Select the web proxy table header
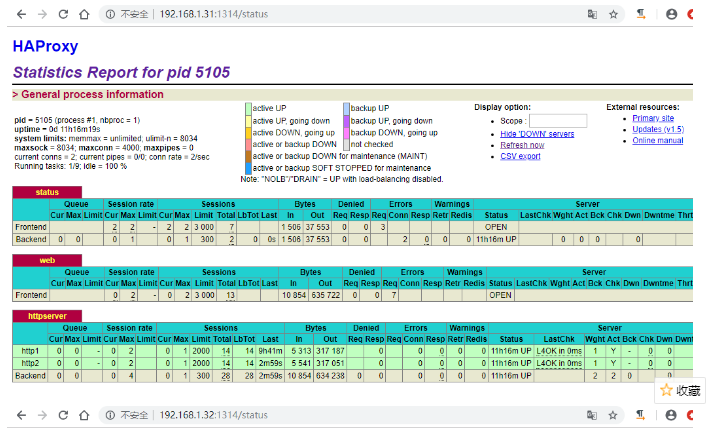The width and height of the screenshot is (713, 431). point(47,261)
